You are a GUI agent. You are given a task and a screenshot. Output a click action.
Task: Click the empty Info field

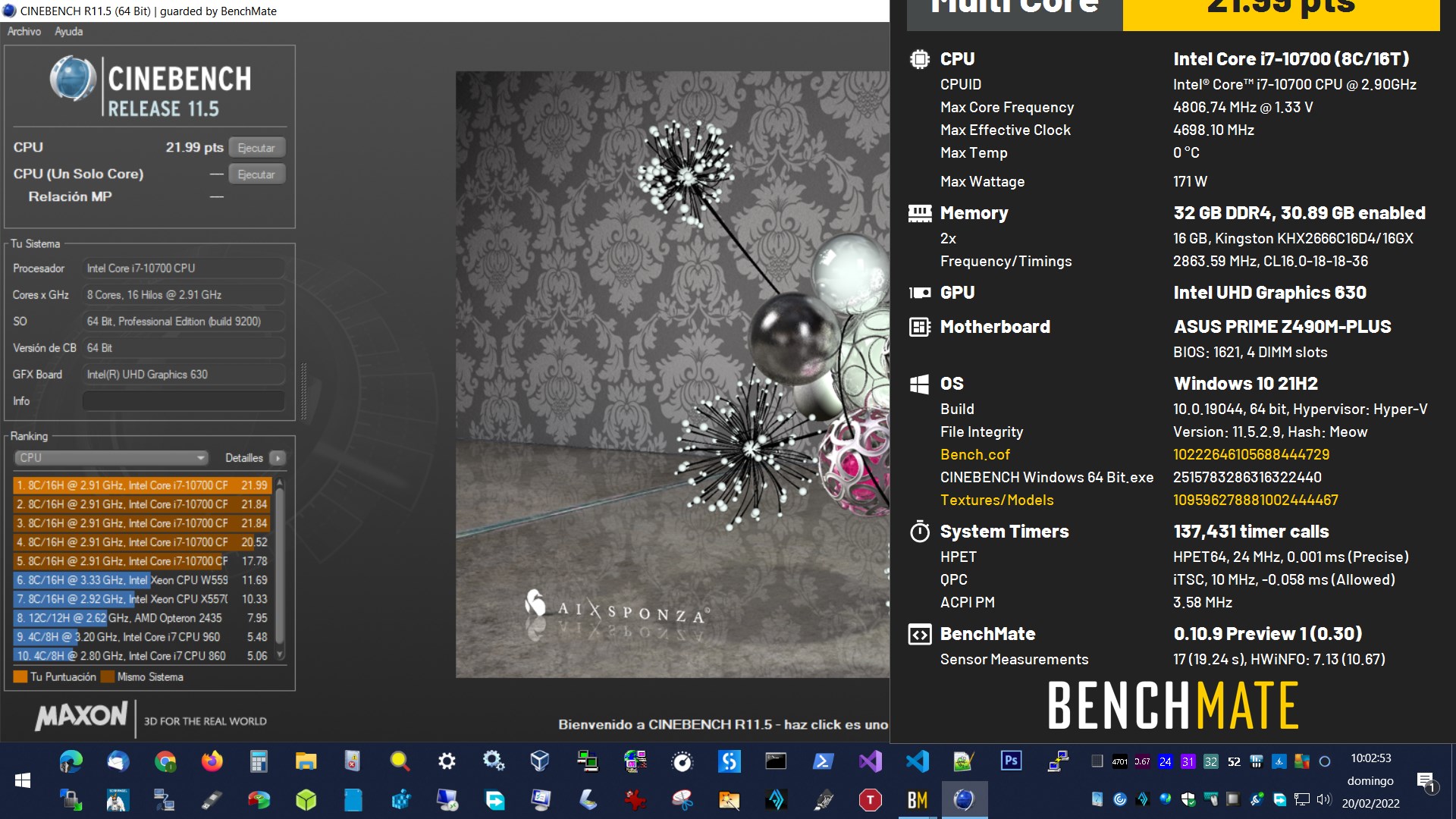click(184, 400)
